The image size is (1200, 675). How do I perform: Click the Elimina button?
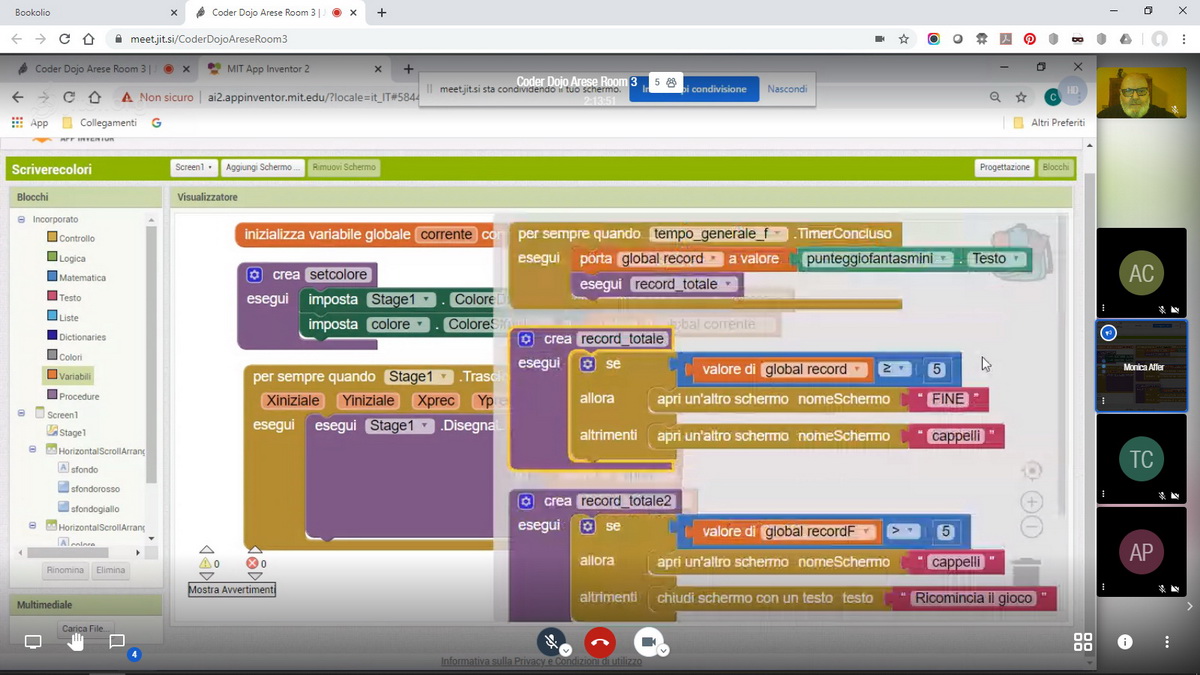(x=110, y=570)
